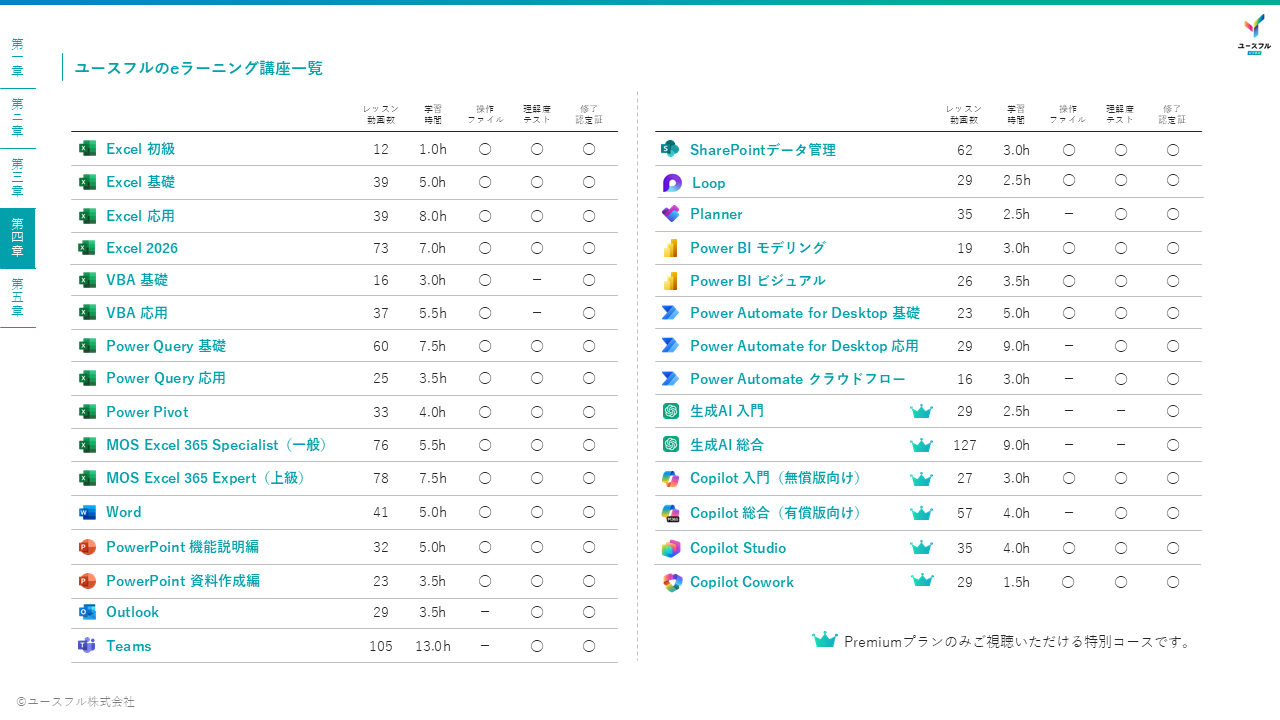Viewport: 1280px width, 720px height.
Task: Click the icon next to Power Pivot
Action: click(87, 412)
